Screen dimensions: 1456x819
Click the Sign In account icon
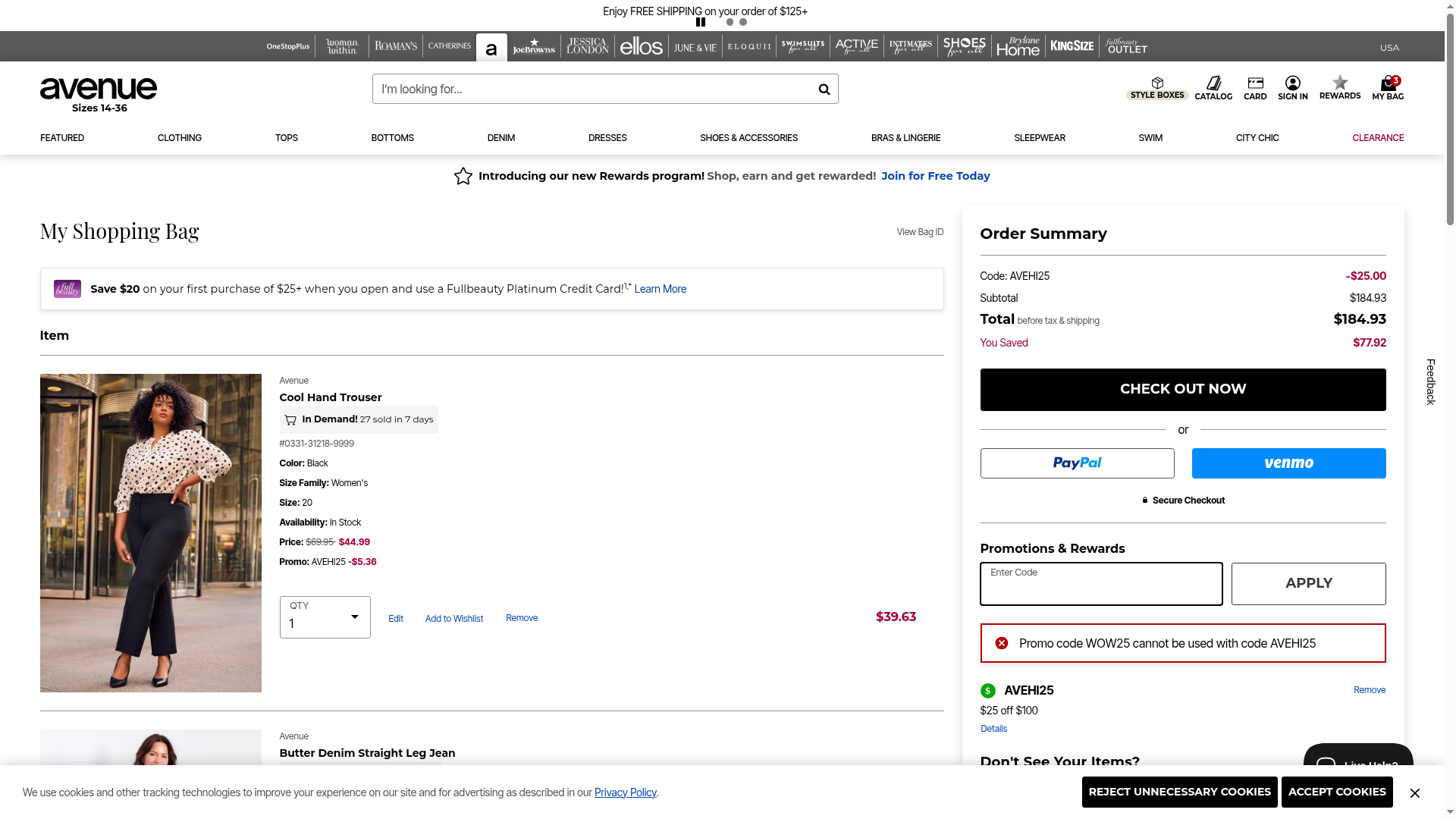(x=1293, y=88)
